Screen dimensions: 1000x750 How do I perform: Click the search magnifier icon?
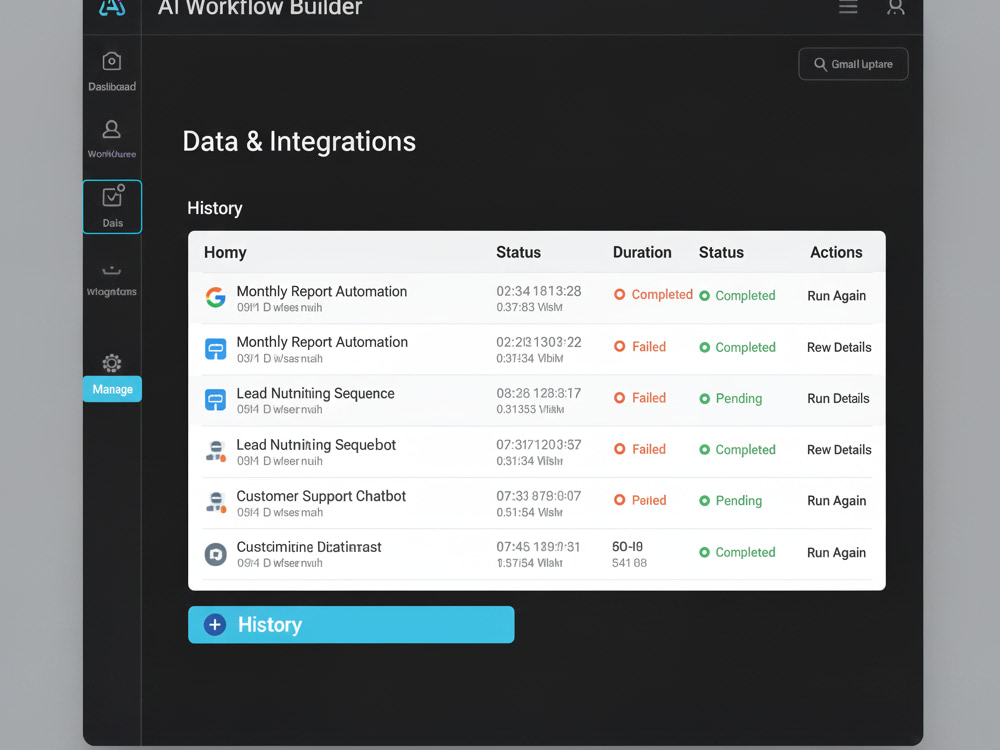pyautogui.click(x=820, y=64)
